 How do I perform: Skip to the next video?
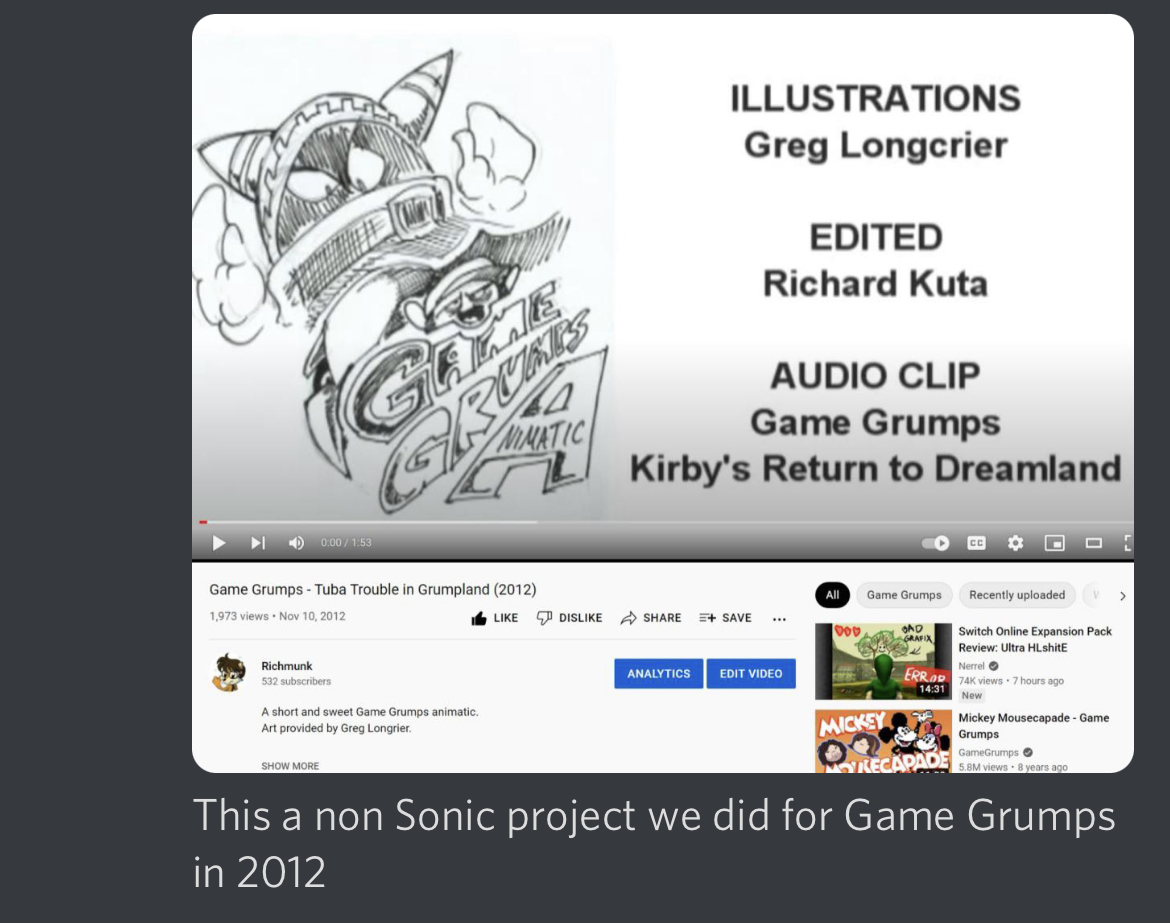[x=257, y=542]
